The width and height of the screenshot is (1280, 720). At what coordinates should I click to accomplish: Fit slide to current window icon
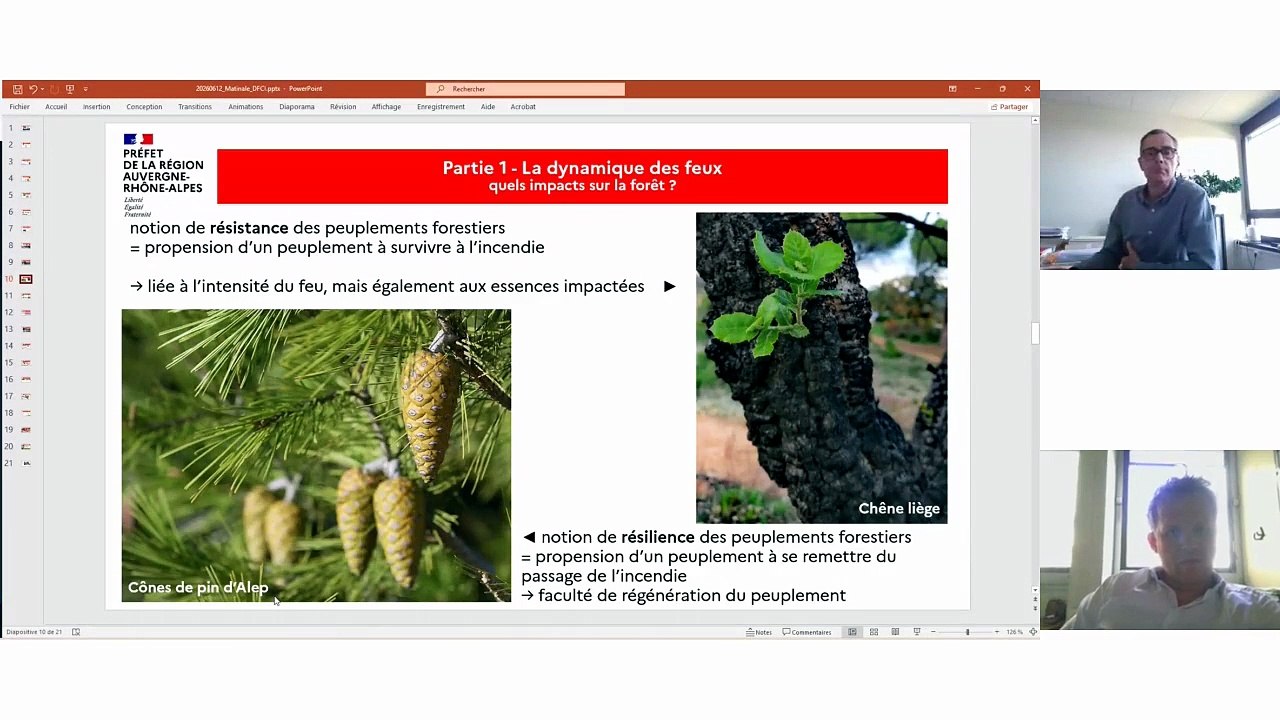(x=1033, y=632)
